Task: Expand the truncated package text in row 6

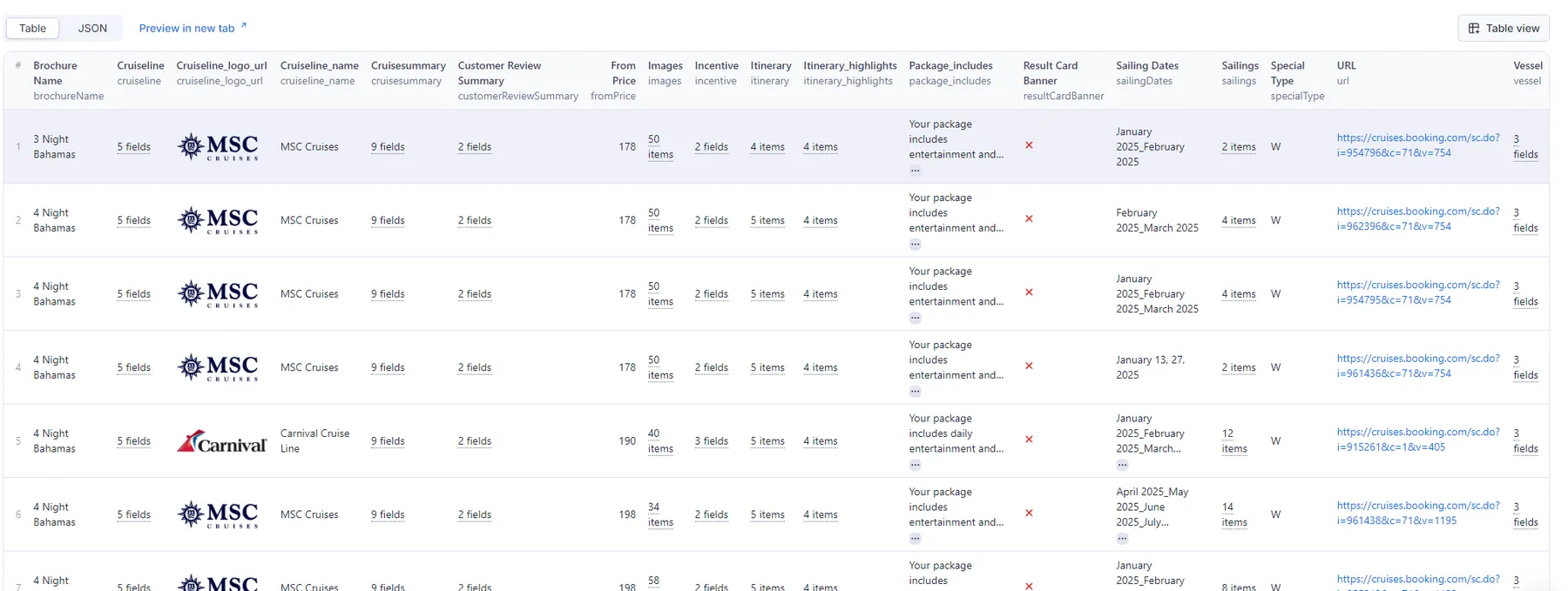Action: (915, 539)
